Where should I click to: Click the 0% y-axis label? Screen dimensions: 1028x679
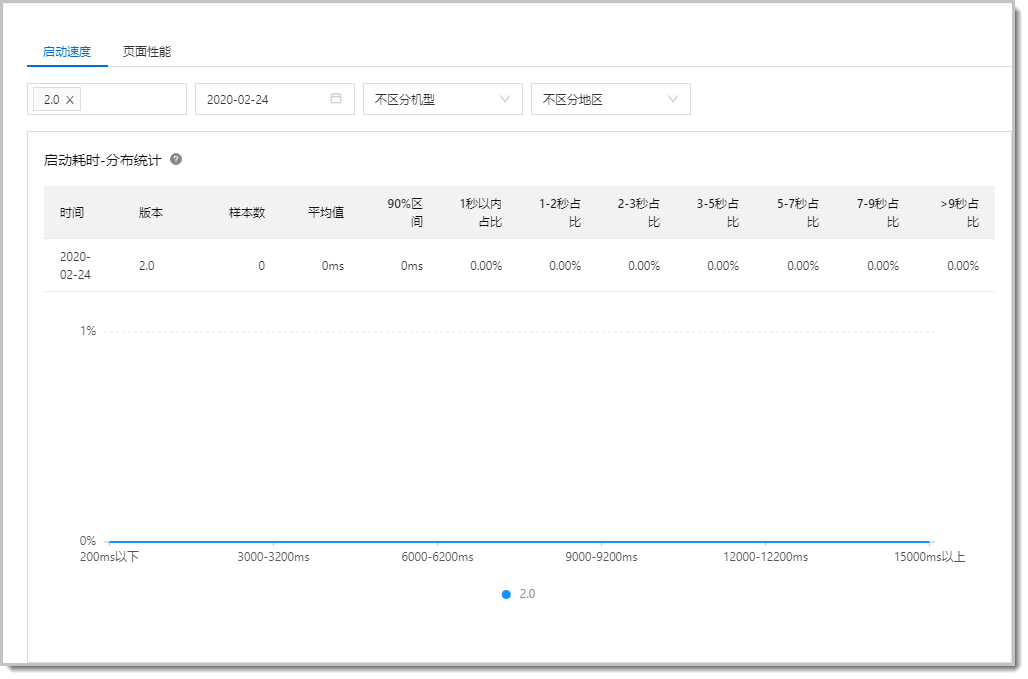[88, 541]
